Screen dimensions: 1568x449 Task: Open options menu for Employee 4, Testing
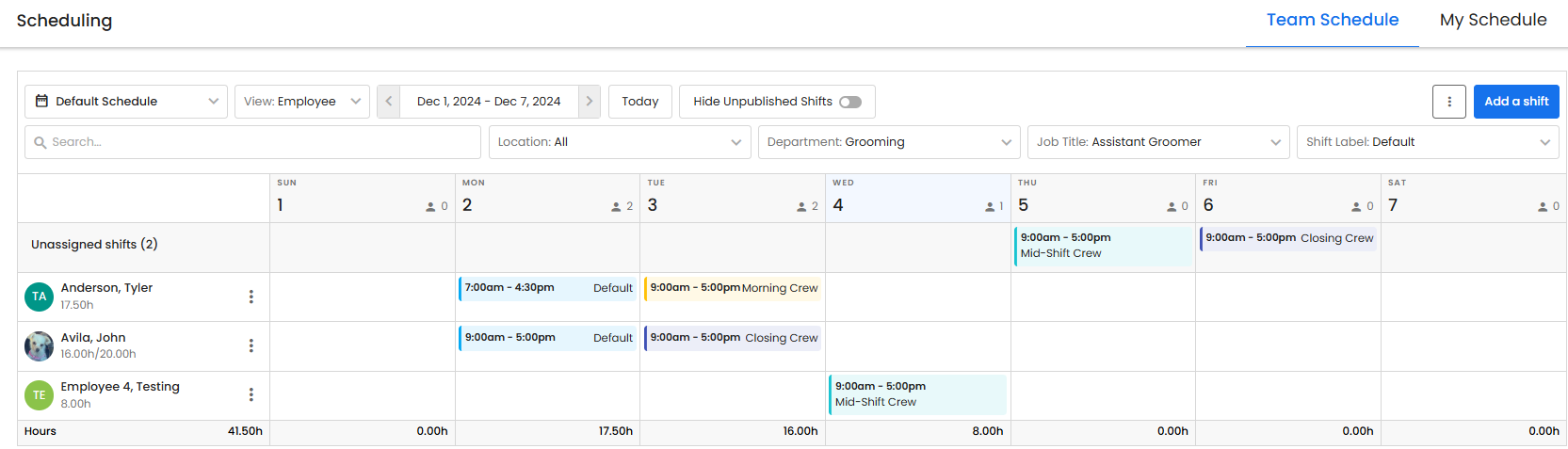point(251,394)
